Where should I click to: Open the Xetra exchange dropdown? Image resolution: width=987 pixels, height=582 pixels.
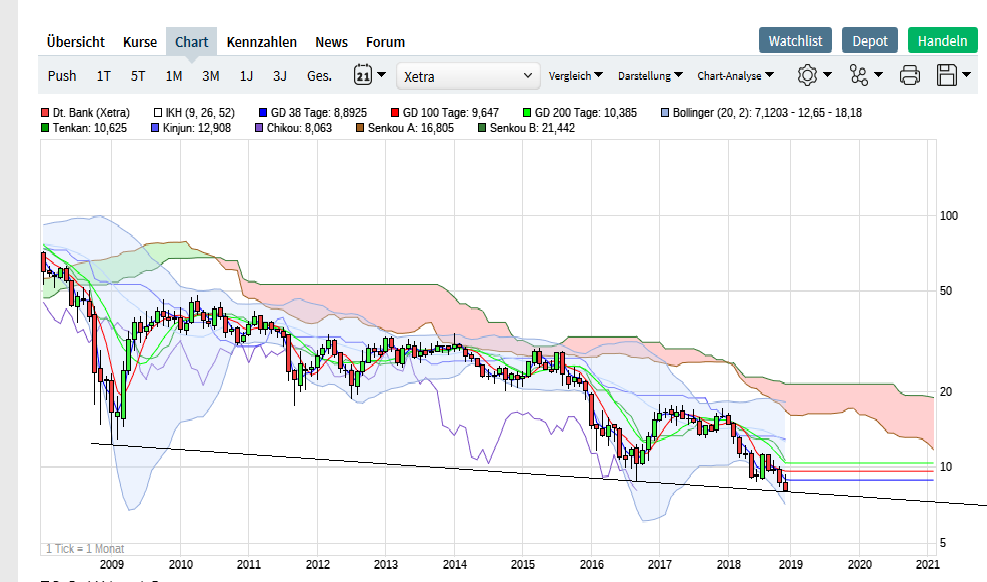pyautogui.click(x=467, y=75)
